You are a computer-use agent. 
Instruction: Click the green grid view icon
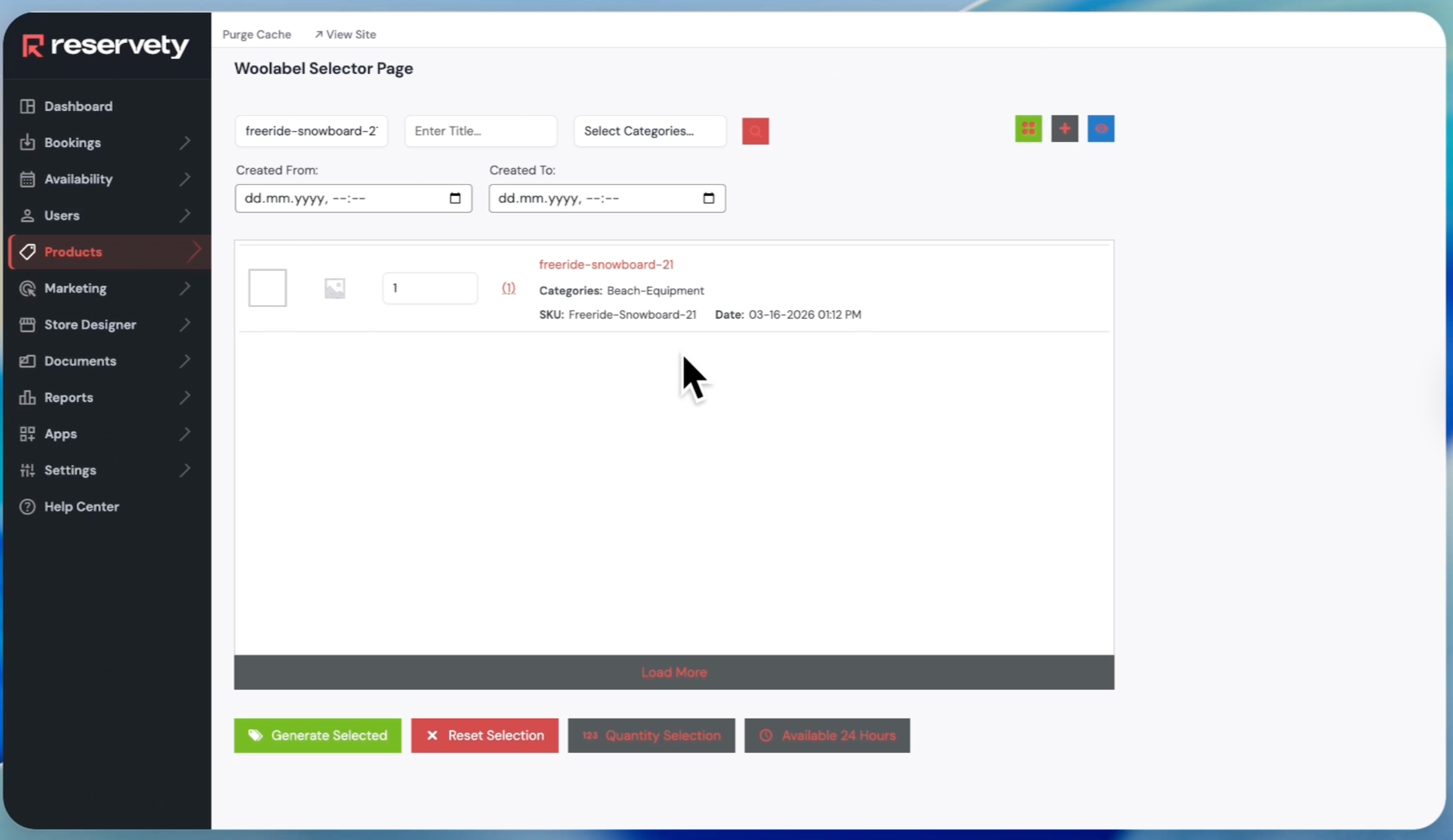[x=1028, y=128]
